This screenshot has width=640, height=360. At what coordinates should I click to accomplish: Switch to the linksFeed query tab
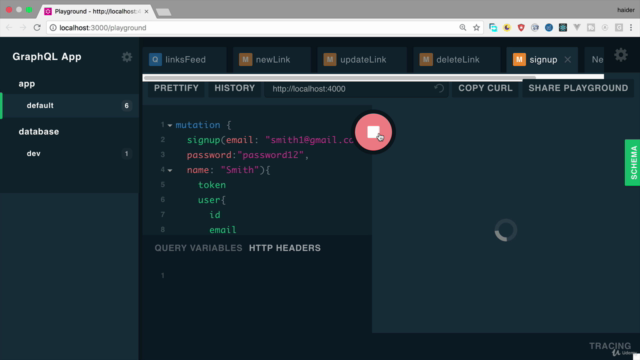[184, 60]
